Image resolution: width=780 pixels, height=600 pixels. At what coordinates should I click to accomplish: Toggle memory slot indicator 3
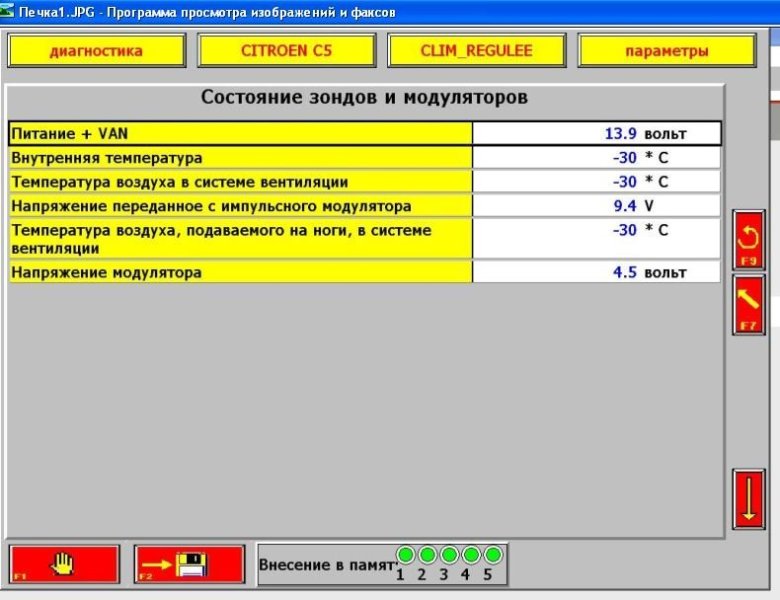[x=449, y=555]
